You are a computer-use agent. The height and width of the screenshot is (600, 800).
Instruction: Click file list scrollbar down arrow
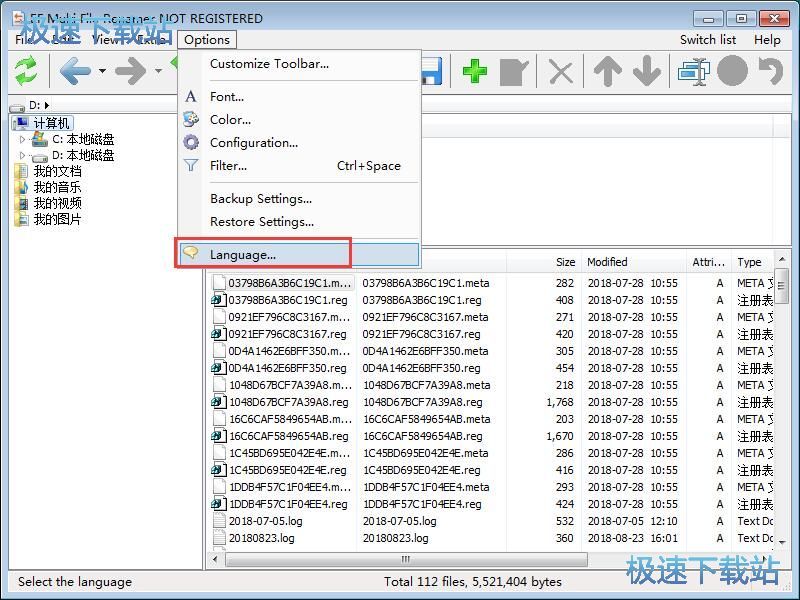pyautogui.click(x=782, y=543)
